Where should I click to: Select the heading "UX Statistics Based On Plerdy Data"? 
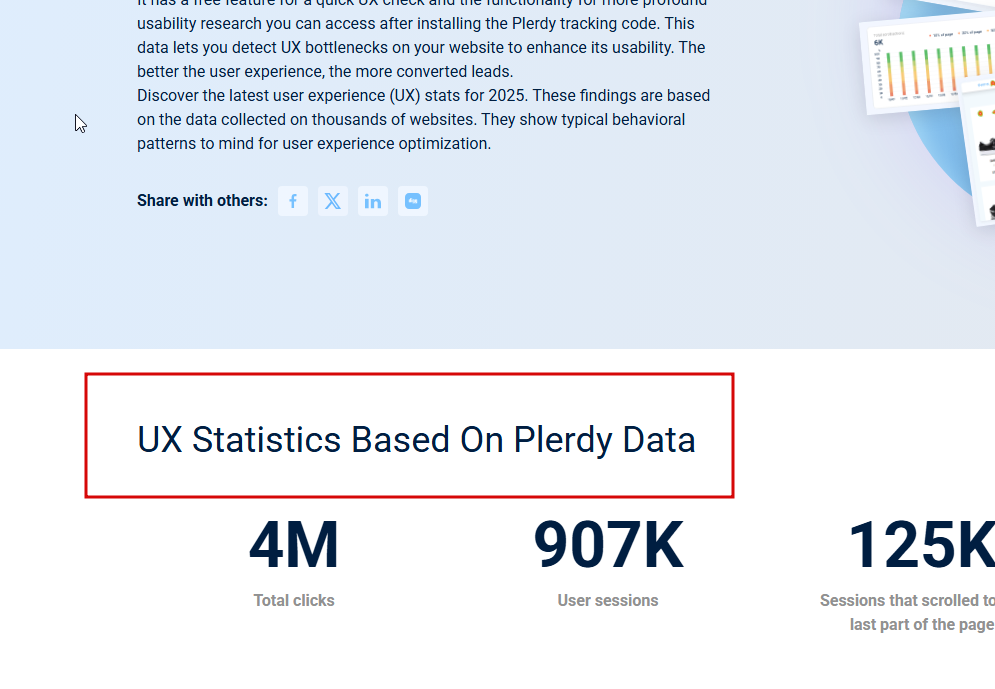[x=416, y=440]
